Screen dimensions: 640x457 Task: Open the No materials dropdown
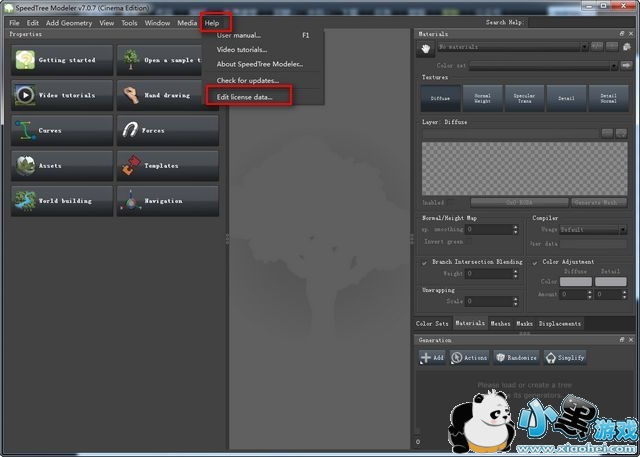point(513,47)
